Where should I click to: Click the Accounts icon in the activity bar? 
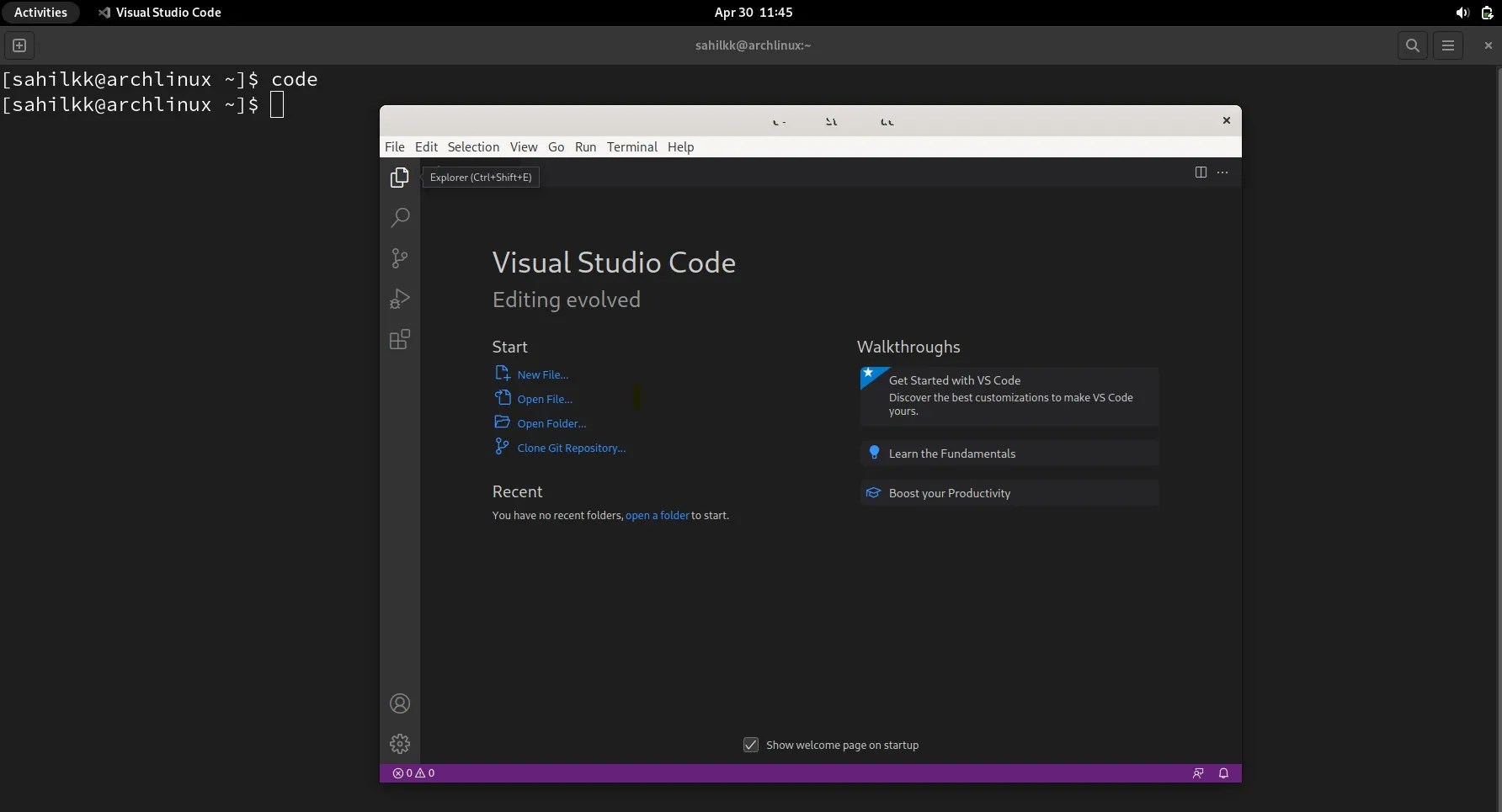pos(399,703)
